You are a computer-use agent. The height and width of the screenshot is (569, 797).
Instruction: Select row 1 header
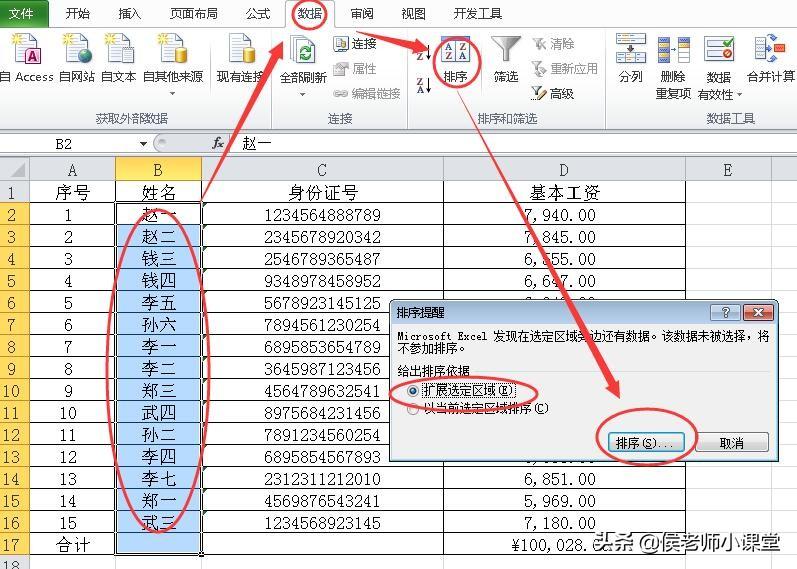coord(14,192)
